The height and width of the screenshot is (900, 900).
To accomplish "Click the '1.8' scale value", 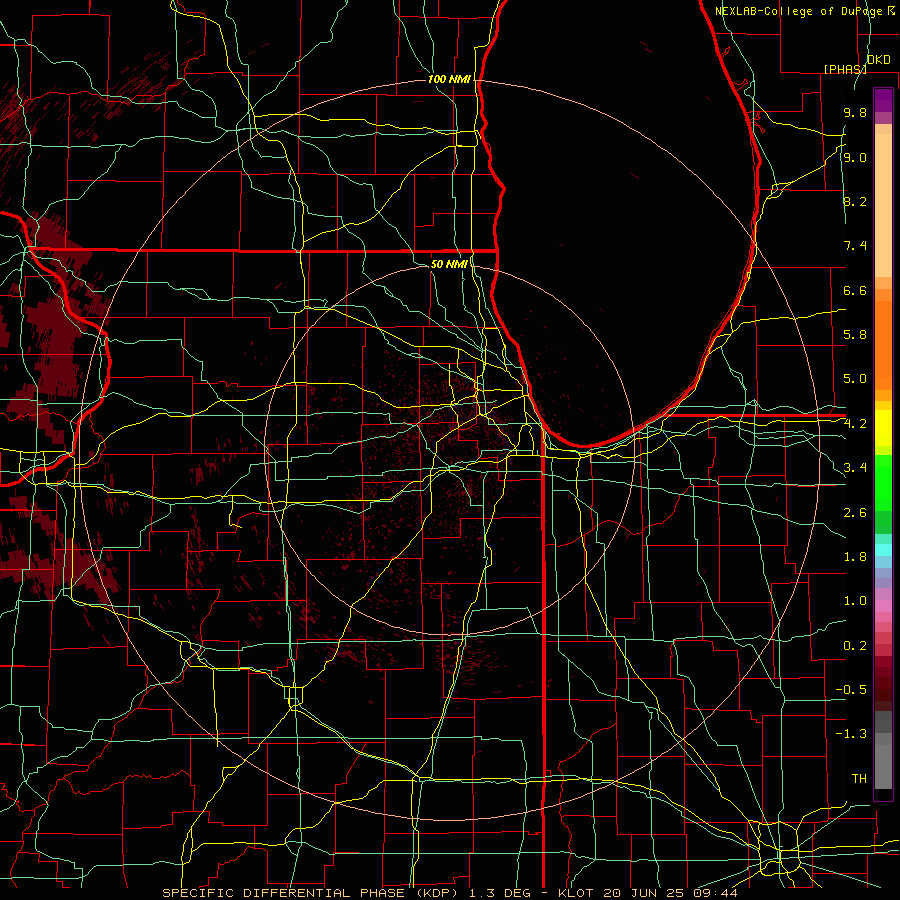I will point(855,557).
